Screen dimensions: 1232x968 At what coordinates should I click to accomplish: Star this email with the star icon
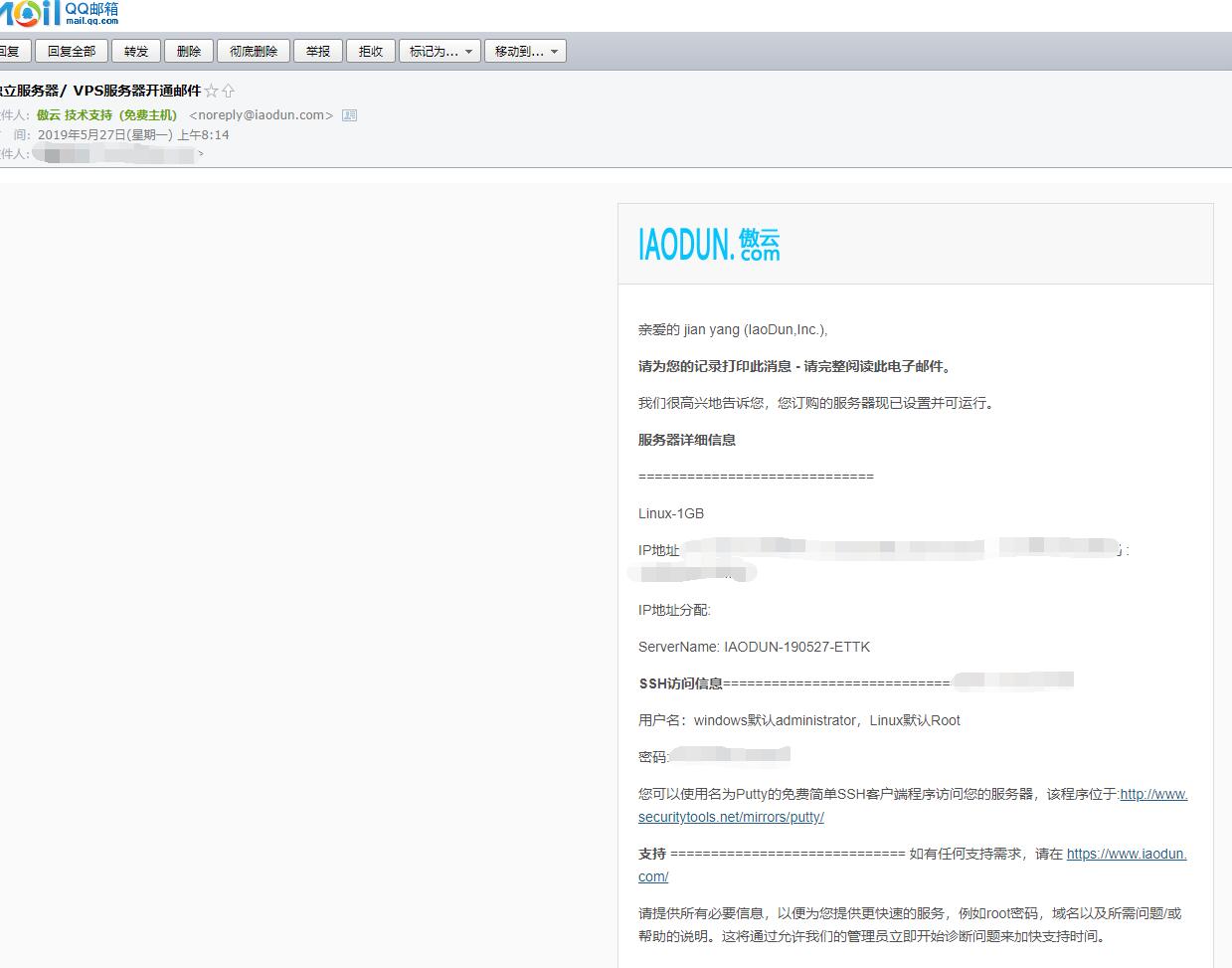pos(211,91)
